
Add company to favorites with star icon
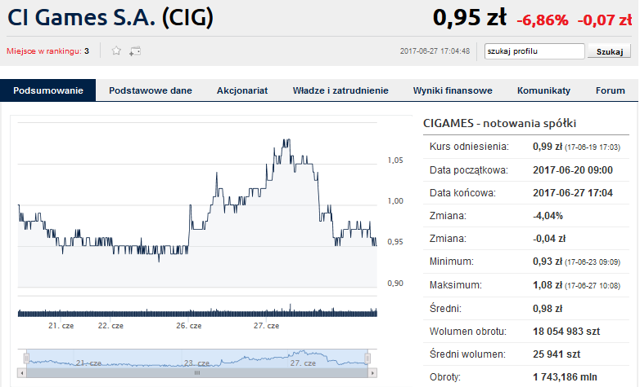116,51
